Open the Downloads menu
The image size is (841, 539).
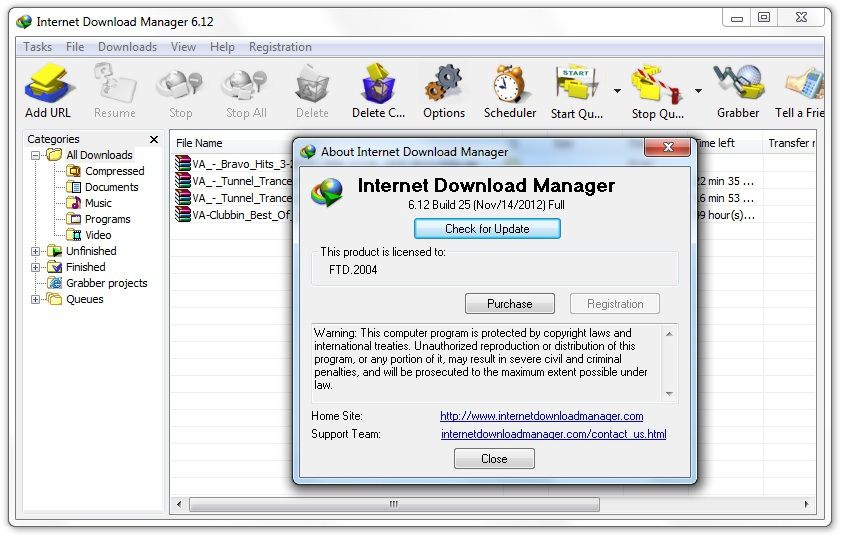[128, 47]
